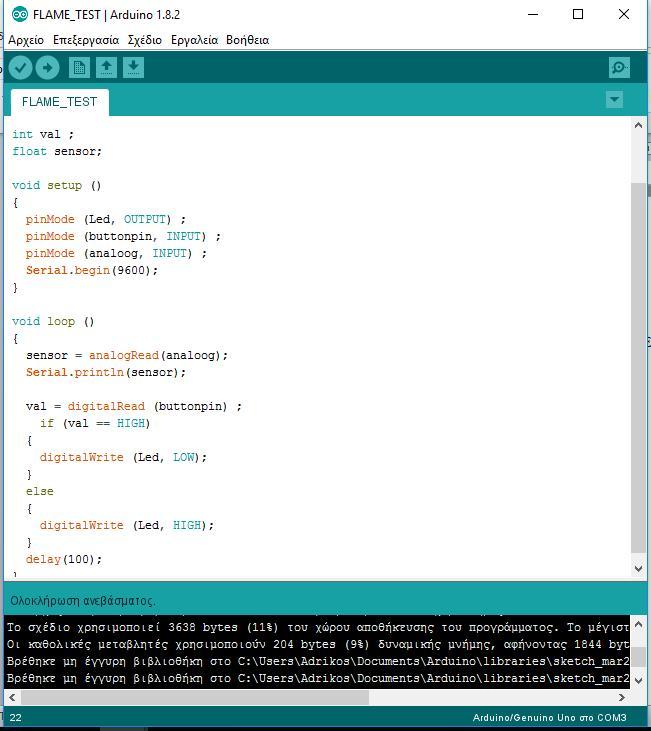Maximize the Arduino window
Image resolution: width=651 pixels, height=731 pixels.
click(x=578, y=14)
